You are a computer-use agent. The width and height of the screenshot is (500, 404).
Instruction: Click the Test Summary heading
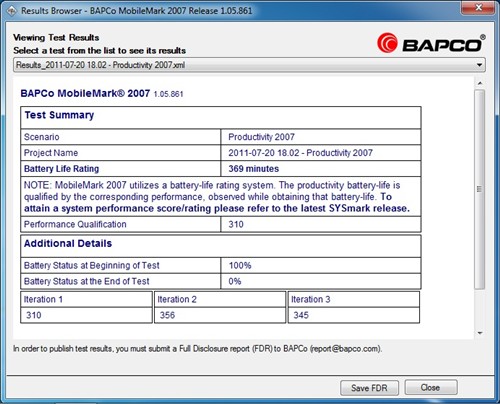click(x=59, y=115)
